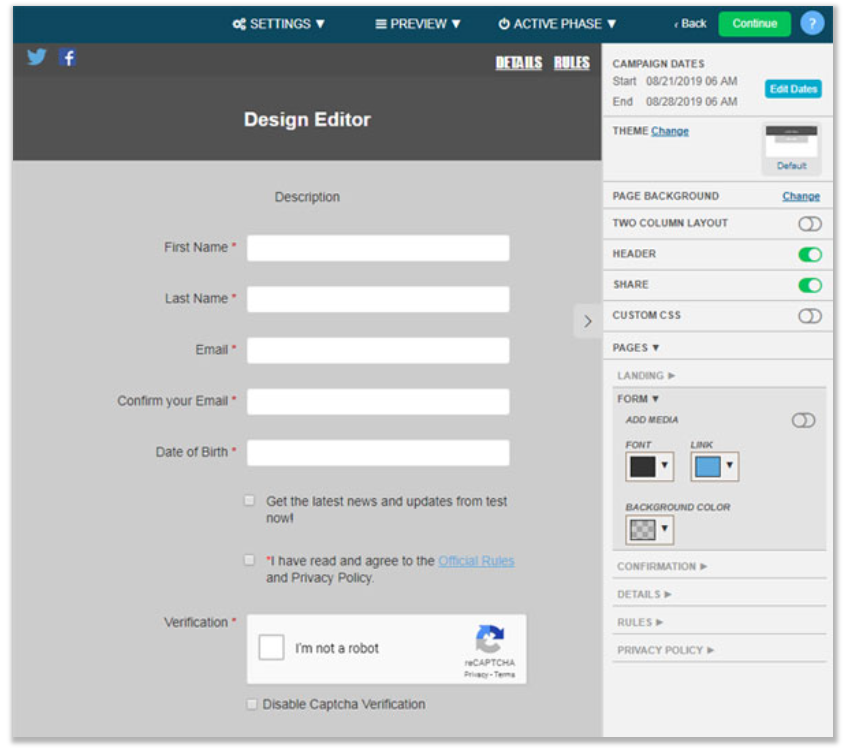Select the Default theme thumbnail
The height and width of the screenshot is (751, 849).
click(x=791, y=148)
